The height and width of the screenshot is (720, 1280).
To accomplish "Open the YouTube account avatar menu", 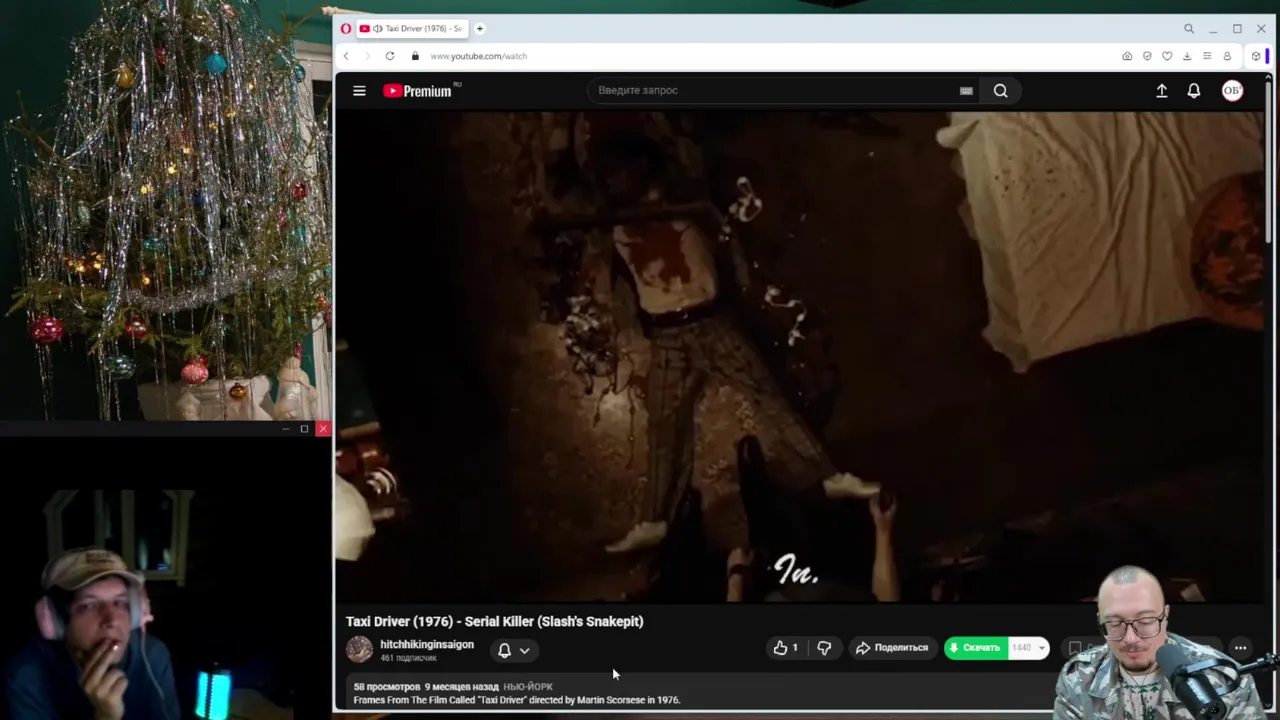I will coord(1232,91).
